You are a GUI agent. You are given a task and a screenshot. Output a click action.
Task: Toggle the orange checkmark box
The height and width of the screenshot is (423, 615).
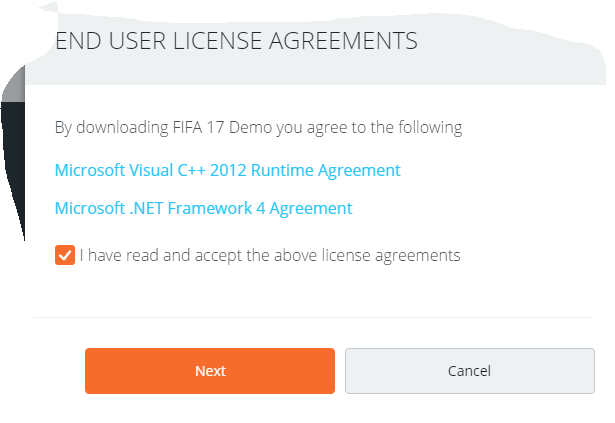[x=65, y=255]
